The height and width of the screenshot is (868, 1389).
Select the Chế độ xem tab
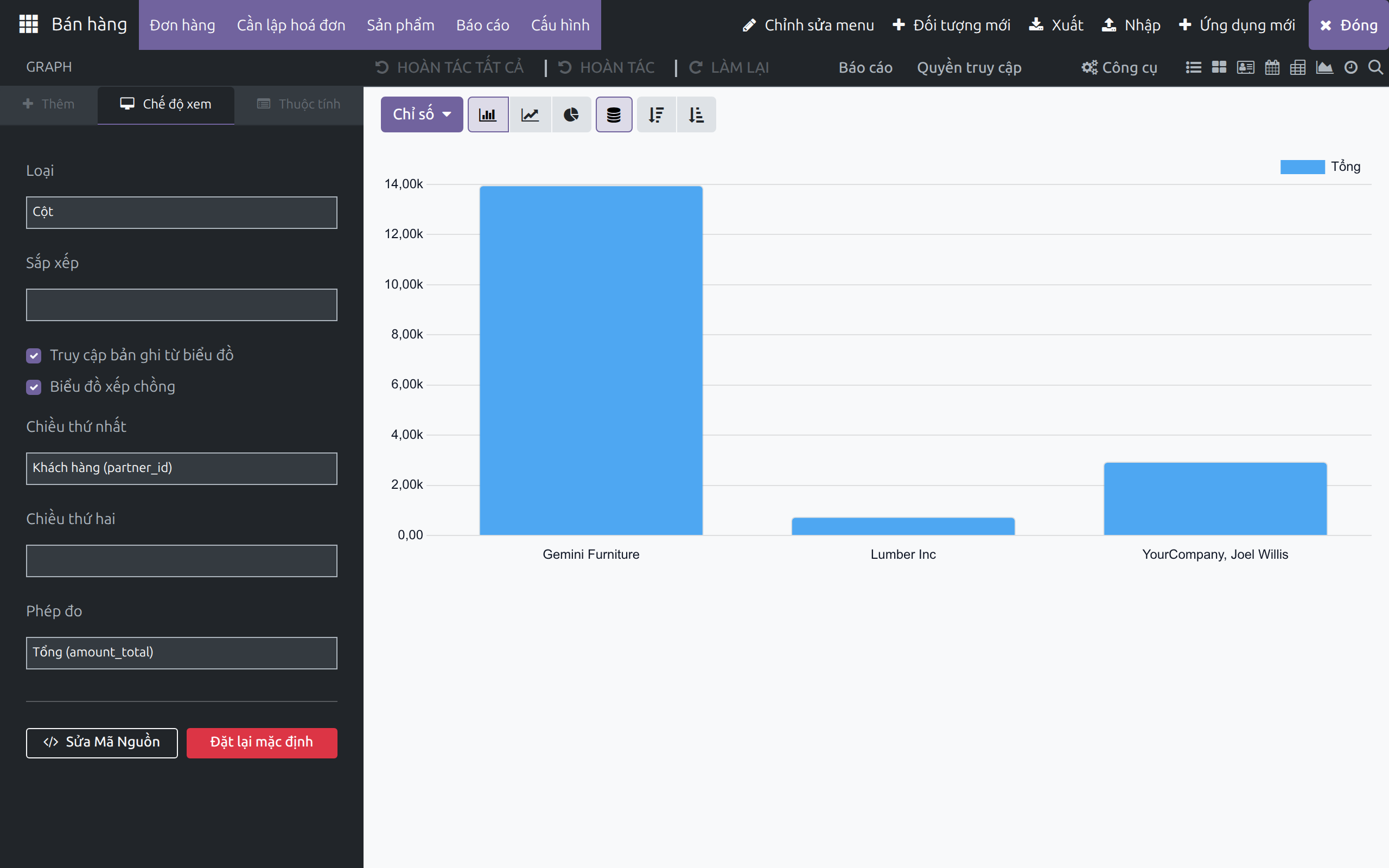click(166, 105)
